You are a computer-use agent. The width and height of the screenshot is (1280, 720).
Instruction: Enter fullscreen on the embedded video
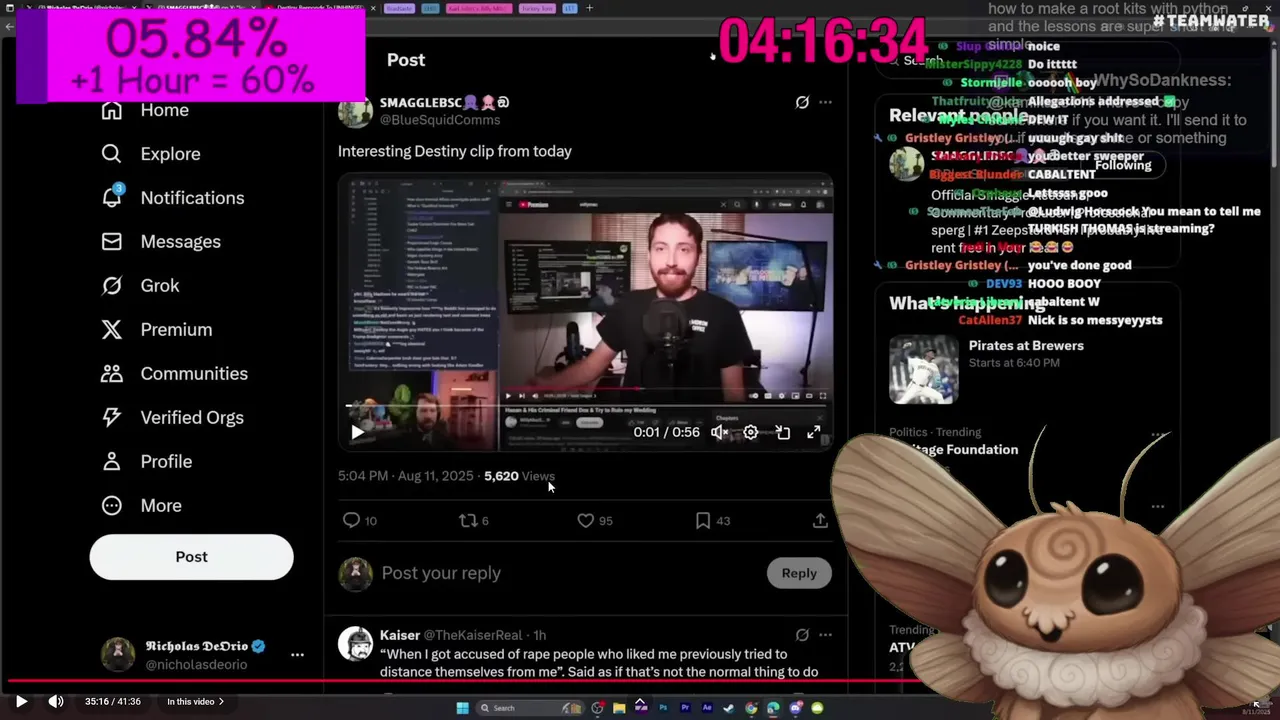pyautogui.click(x=814, y=432)
